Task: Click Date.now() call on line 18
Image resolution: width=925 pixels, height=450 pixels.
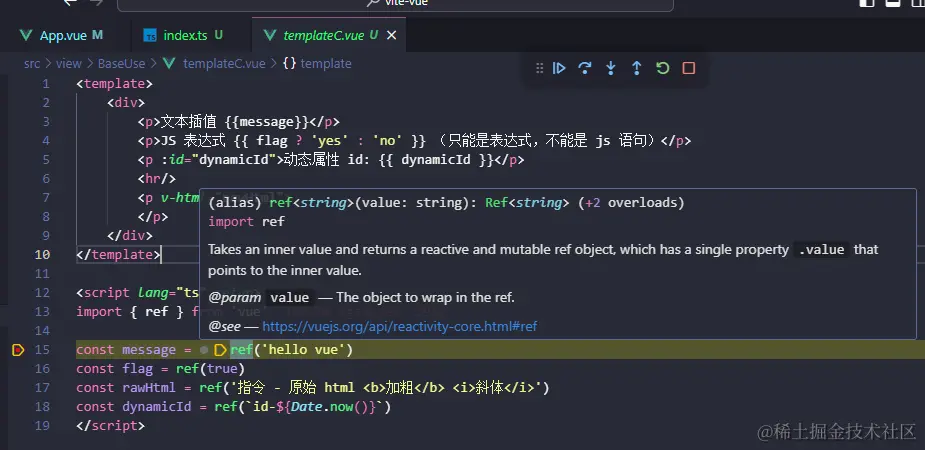Action: coord(329,407)
